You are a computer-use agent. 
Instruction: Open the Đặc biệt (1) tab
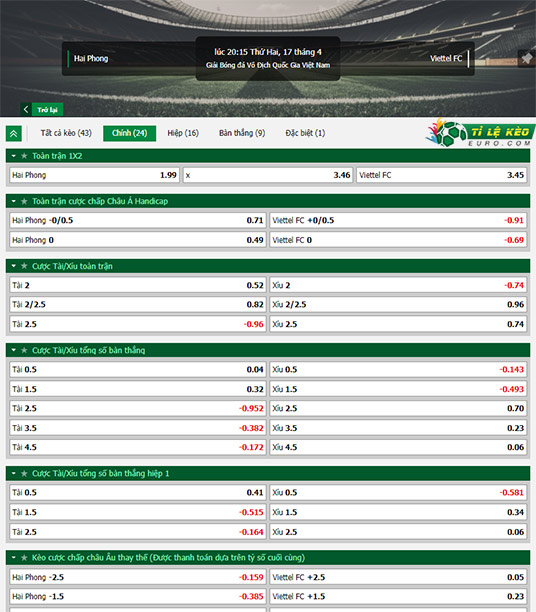(x=305, y=133)
